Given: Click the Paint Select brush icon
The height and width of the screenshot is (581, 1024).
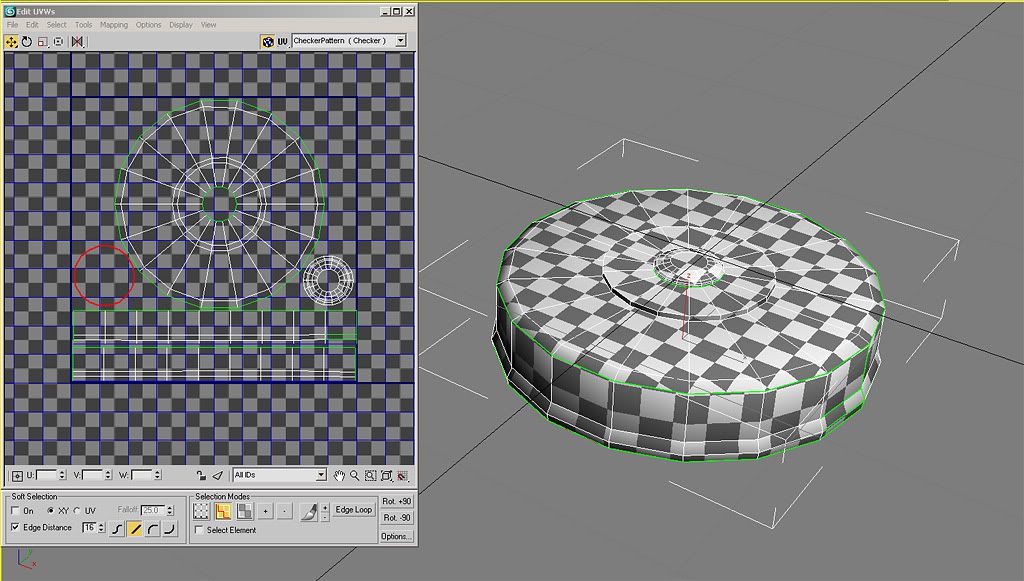Looking at the screenshot, I should [x=310, y=510].
